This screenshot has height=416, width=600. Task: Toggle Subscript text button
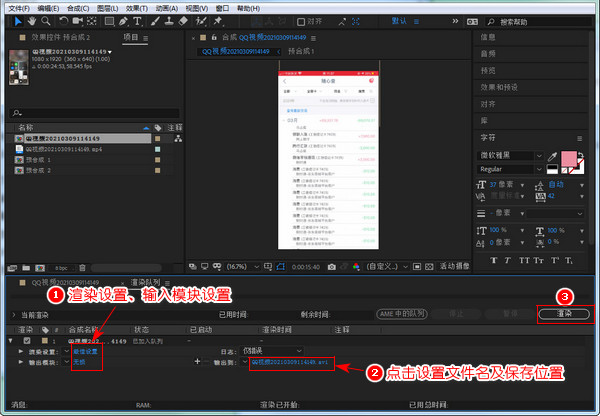(569, 261)
